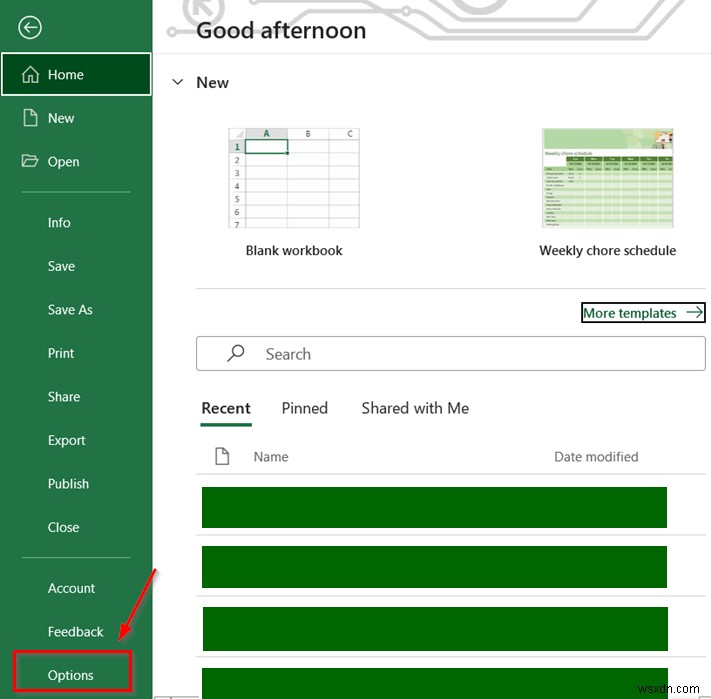Viewport: 711px width, 699px height.
Task: Click the magnifier icon in search box
Action: (236, 353)
